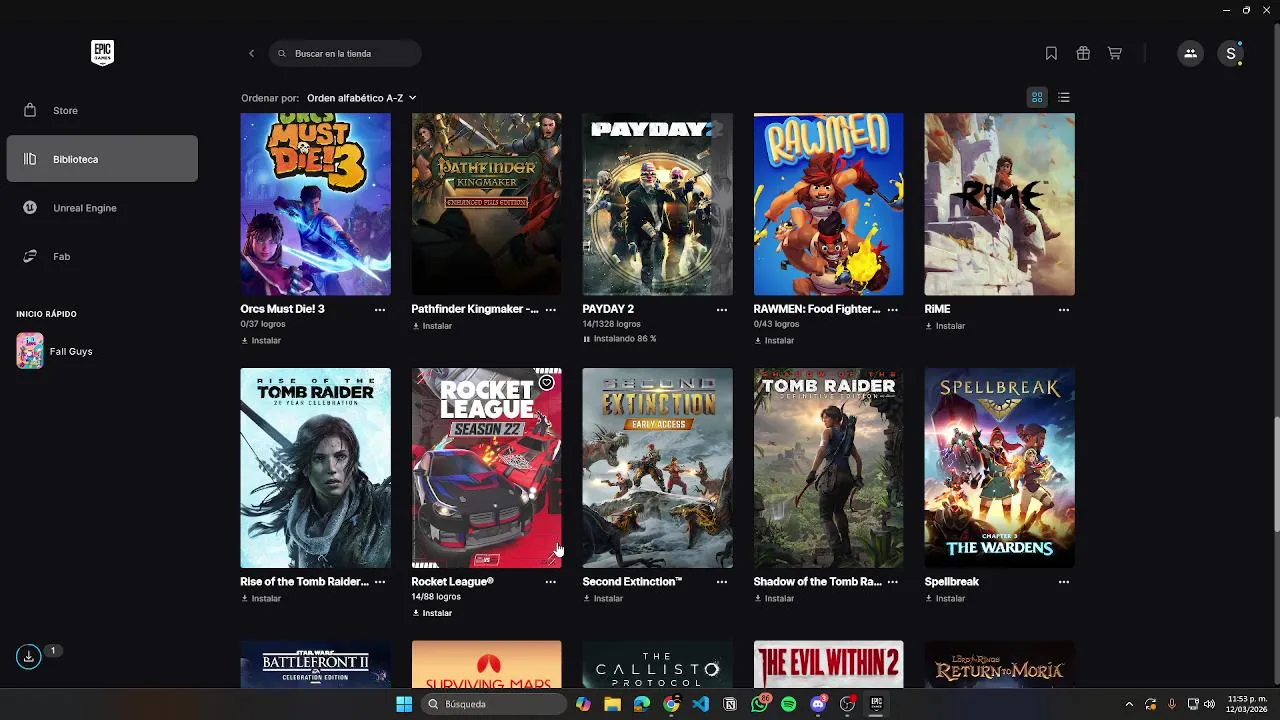Install Rocket League
The image size is (1280, 720).
tap(432, 613)
